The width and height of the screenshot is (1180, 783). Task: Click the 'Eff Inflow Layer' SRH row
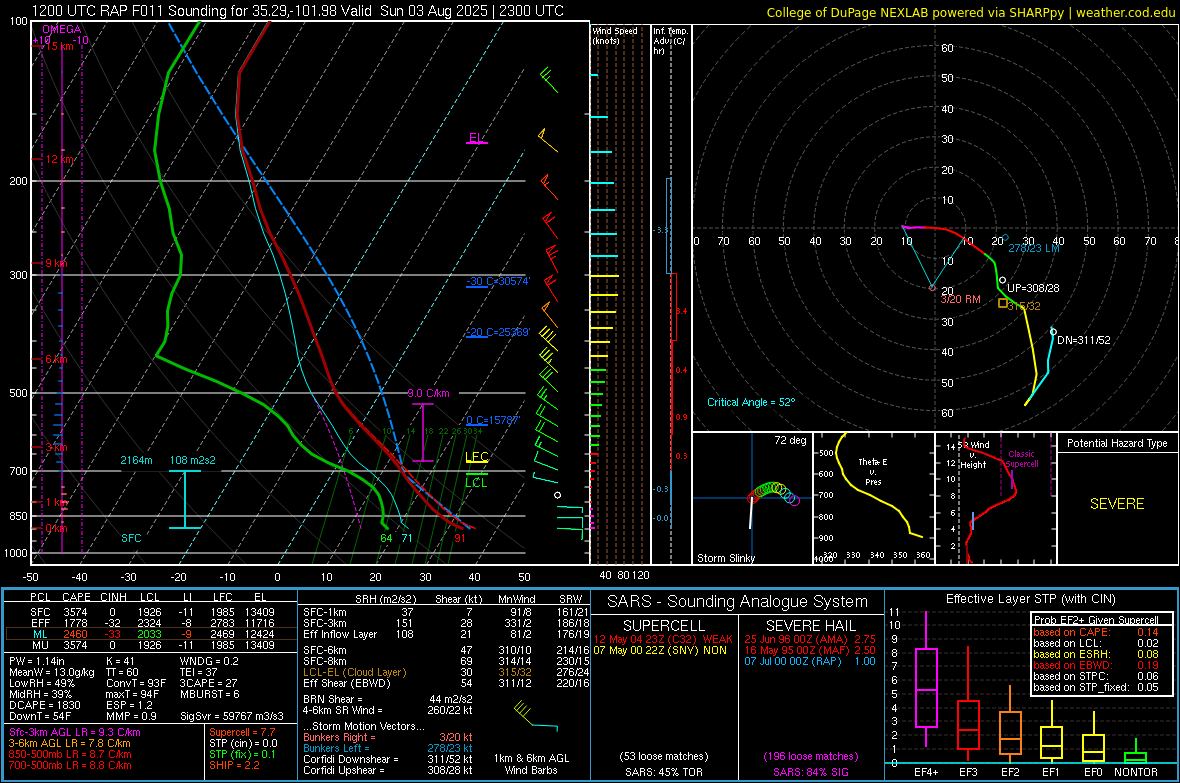(444, 634)
